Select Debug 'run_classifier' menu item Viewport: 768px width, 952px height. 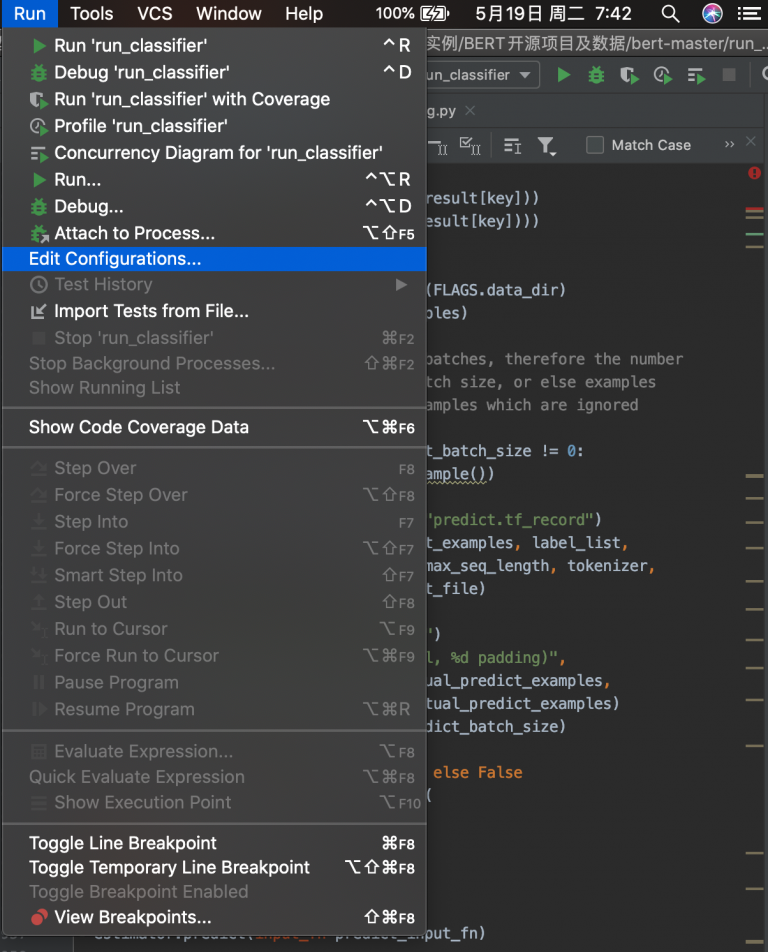[x=214, y=72]
